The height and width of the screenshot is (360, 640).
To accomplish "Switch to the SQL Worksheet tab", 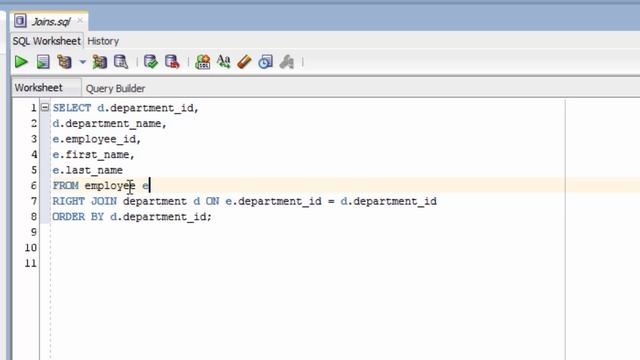I will click(47, 41).
